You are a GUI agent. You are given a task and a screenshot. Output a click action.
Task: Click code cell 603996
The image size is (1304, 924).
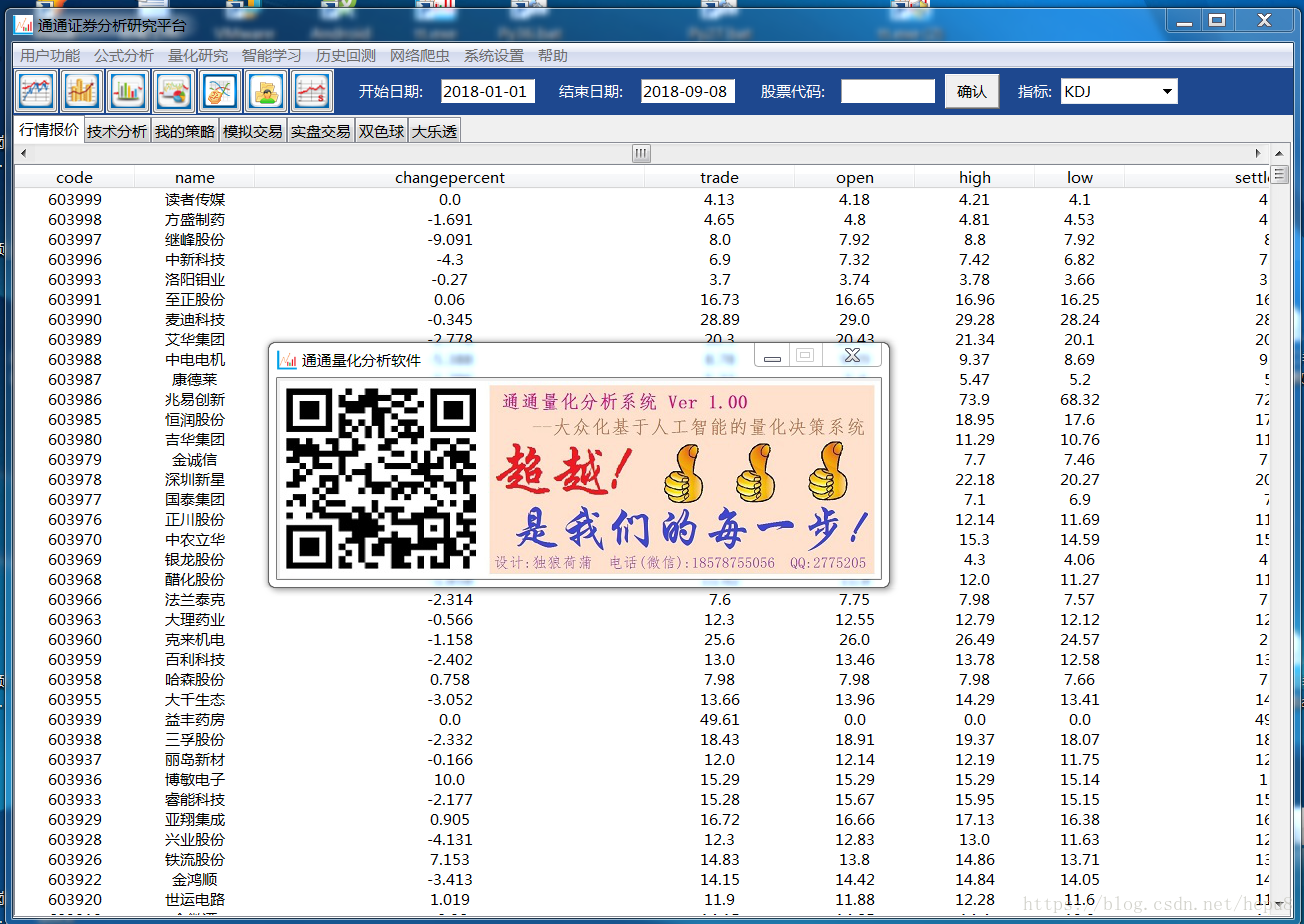[x=75, y=260]
